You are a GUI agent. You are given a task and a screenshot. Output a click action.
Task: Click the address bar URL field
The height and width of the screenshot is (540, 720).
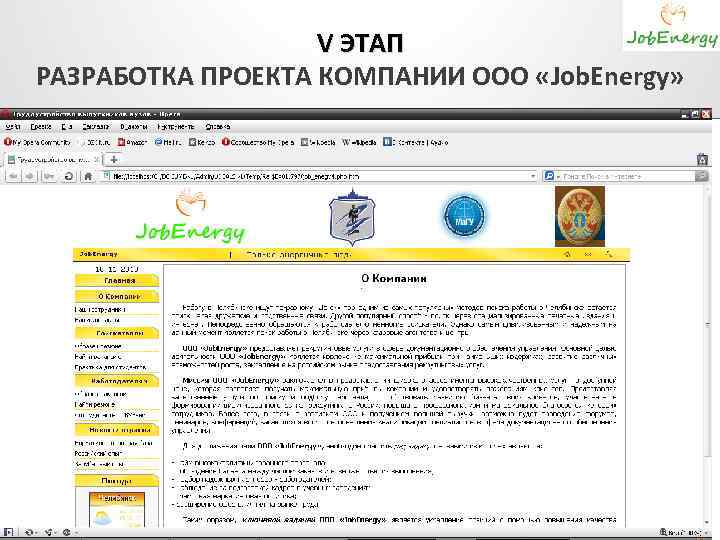[x=315, y=176]
